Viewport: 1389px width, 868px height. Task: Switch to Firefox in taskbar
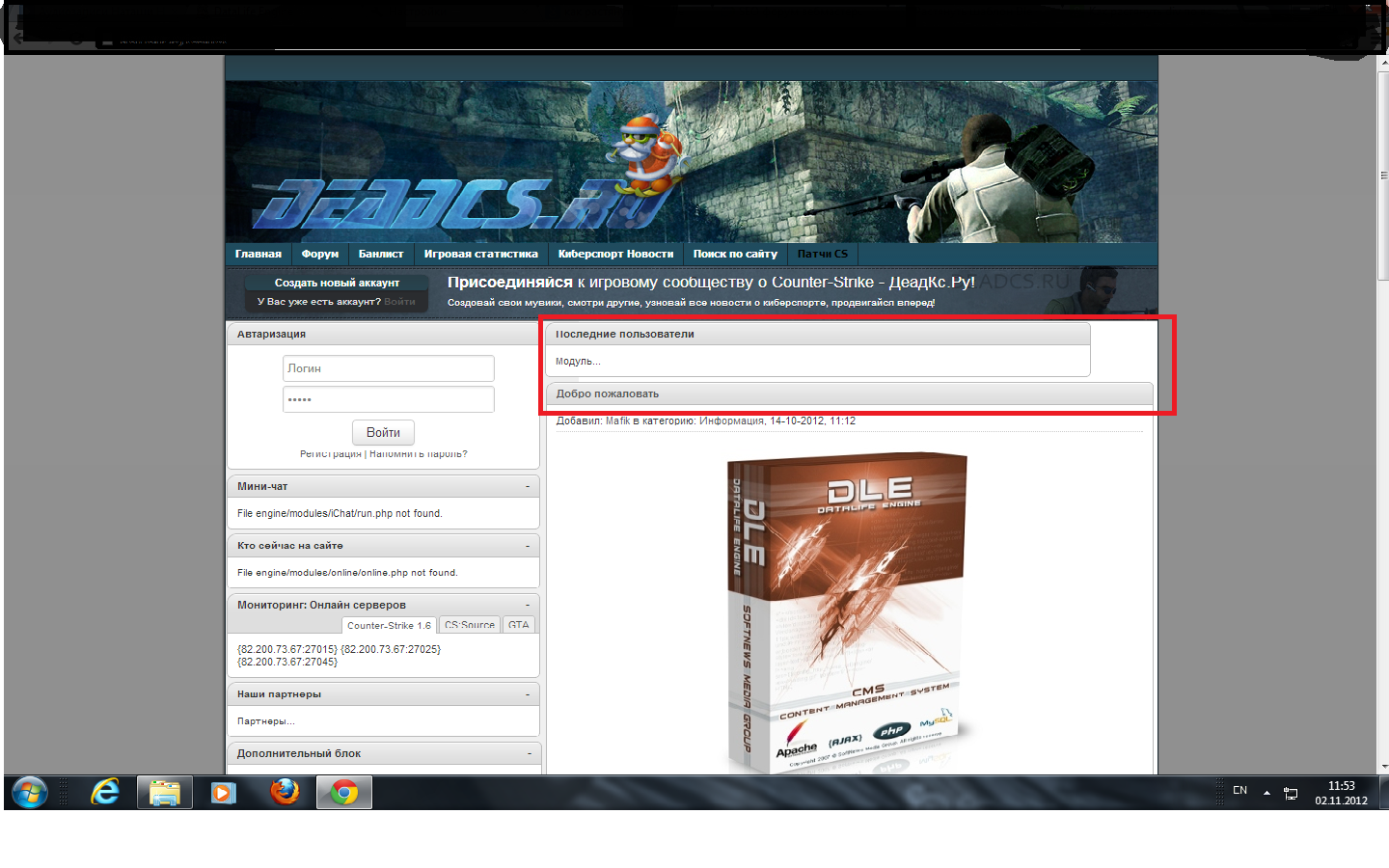pyautogui.click(x=285, y=793)
